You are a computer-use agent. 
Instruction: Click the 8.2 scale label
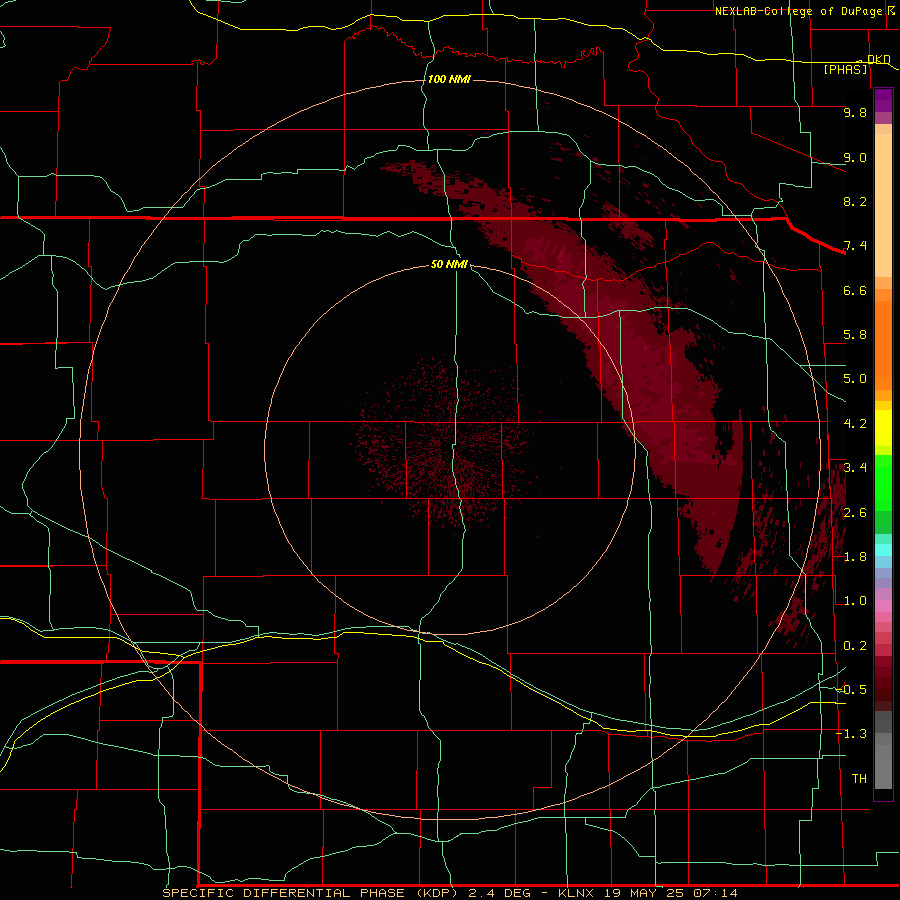click(x=855, y=201)
